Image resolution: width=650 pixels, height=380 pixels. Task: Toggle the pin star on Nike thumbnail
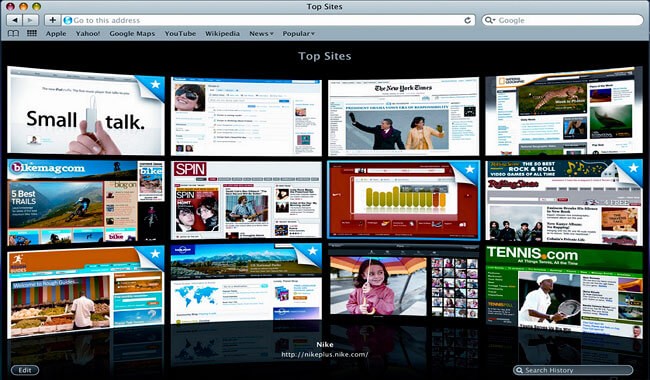click(x=470, y=169)
